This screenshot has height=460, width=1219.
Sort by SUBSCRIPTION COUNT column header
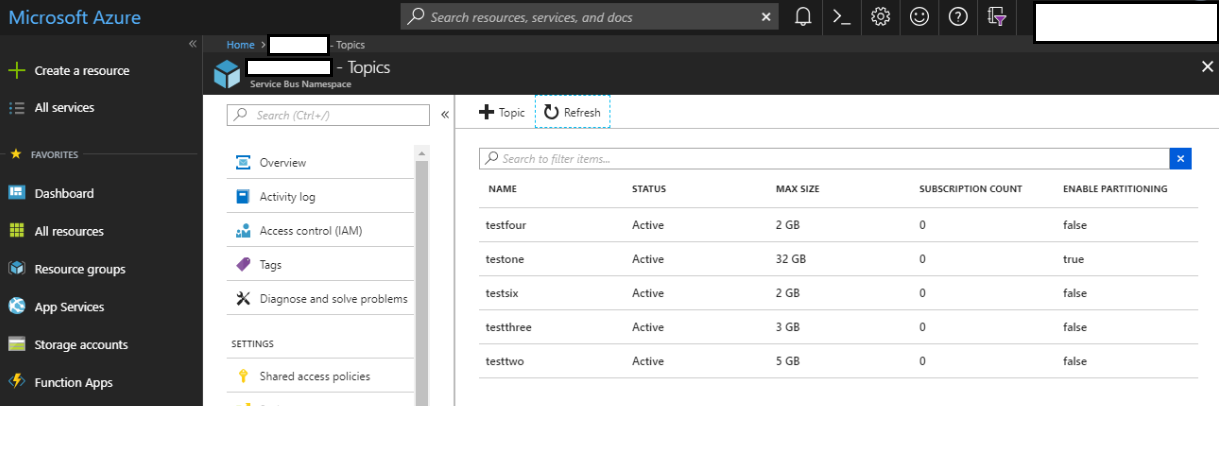970,189
